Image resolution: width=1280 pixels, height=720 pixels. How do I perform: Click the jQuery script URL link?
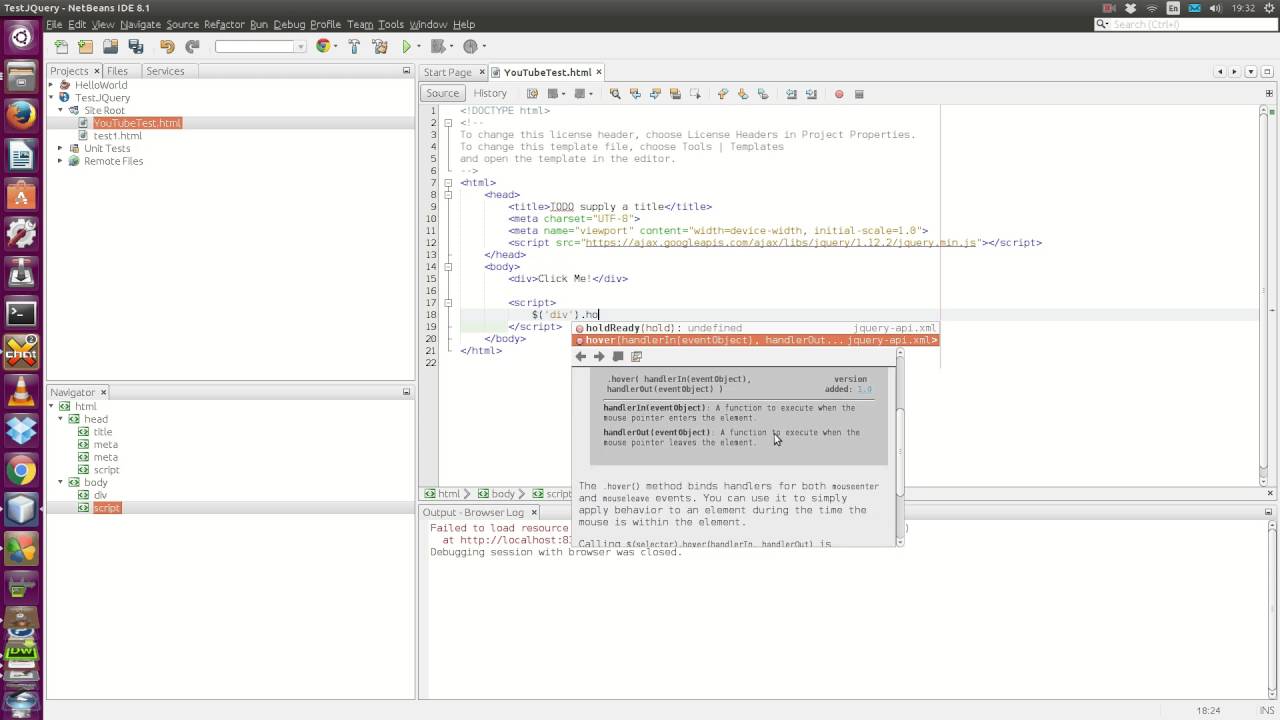click(781, 243)
